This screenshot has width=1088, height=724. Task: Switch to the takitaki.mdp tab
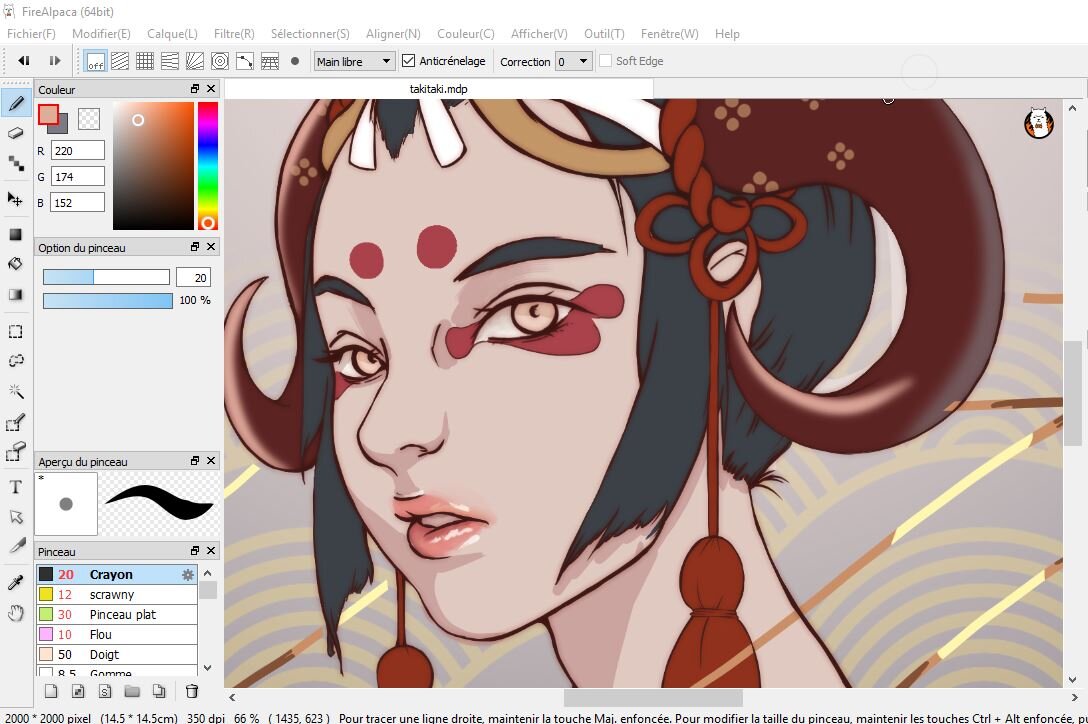pyautogui.click(x=439, y=89)
